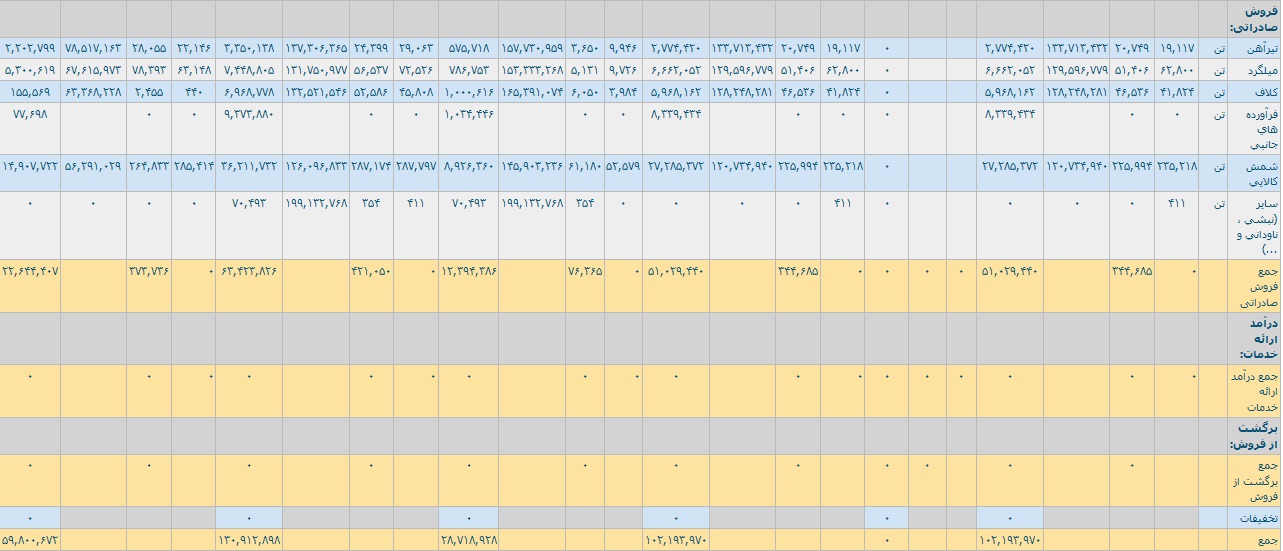
Task: Click the ۱۳۱,۷۵۰,۹۷۷ cell
Action: (317, 70)
